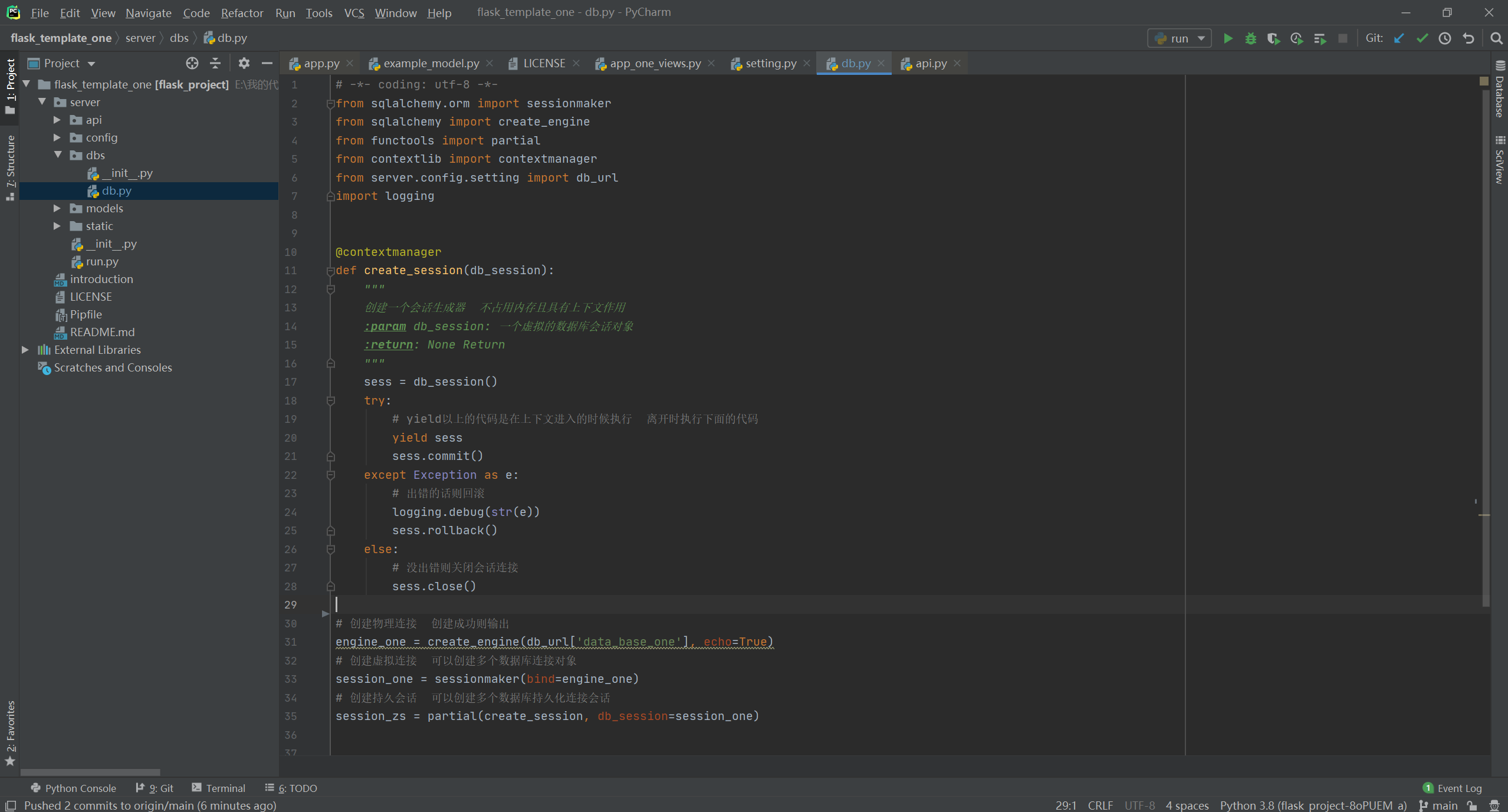Open the Terminal tool window

[219, 788]
